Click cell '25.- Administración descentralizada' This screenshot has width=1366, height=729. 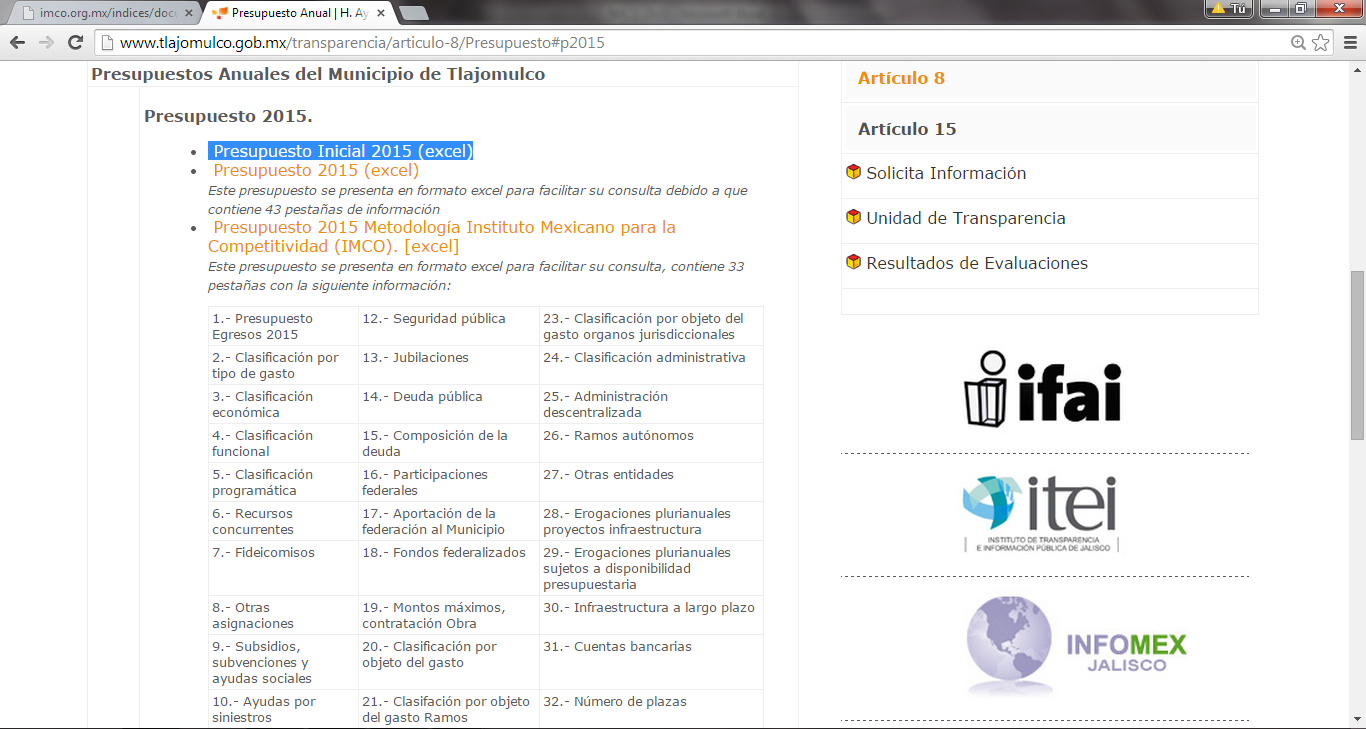point(651,404)
